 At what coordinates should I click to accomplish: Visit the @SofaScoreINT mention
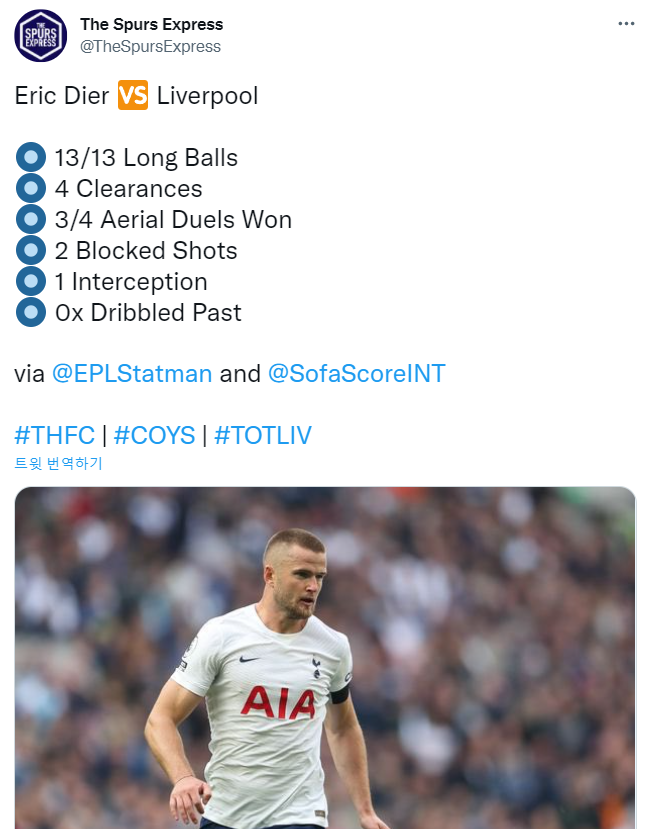coord(357,374)
